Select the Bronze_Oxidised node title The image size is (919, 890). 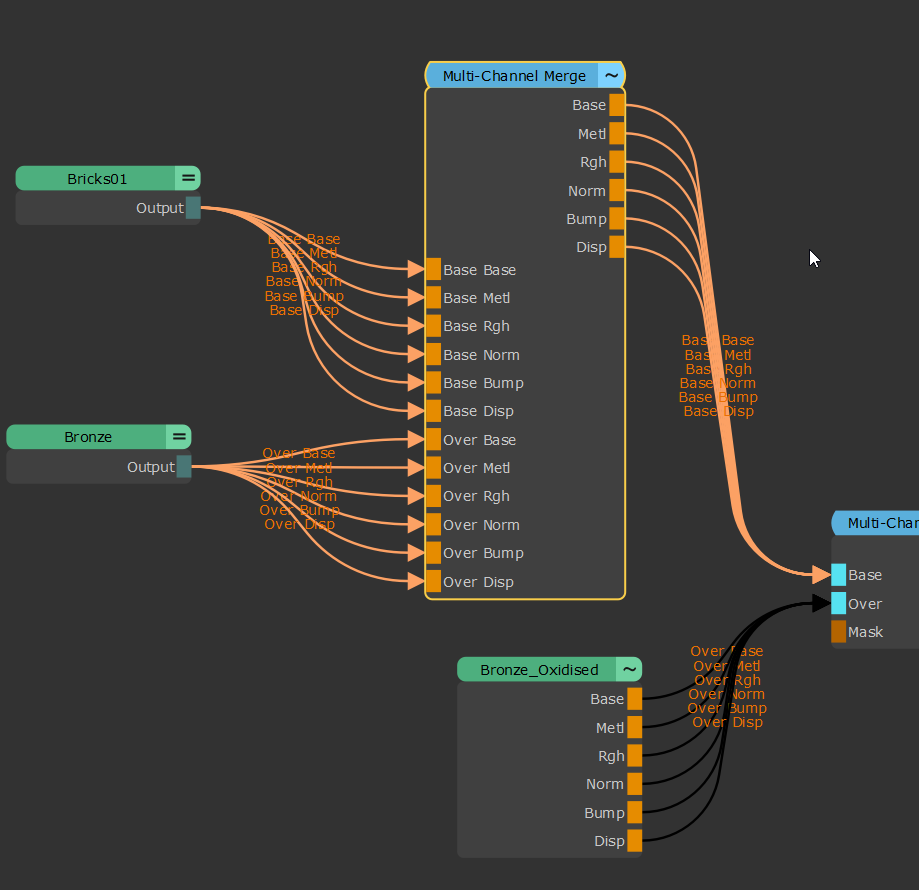click(538, 670)
